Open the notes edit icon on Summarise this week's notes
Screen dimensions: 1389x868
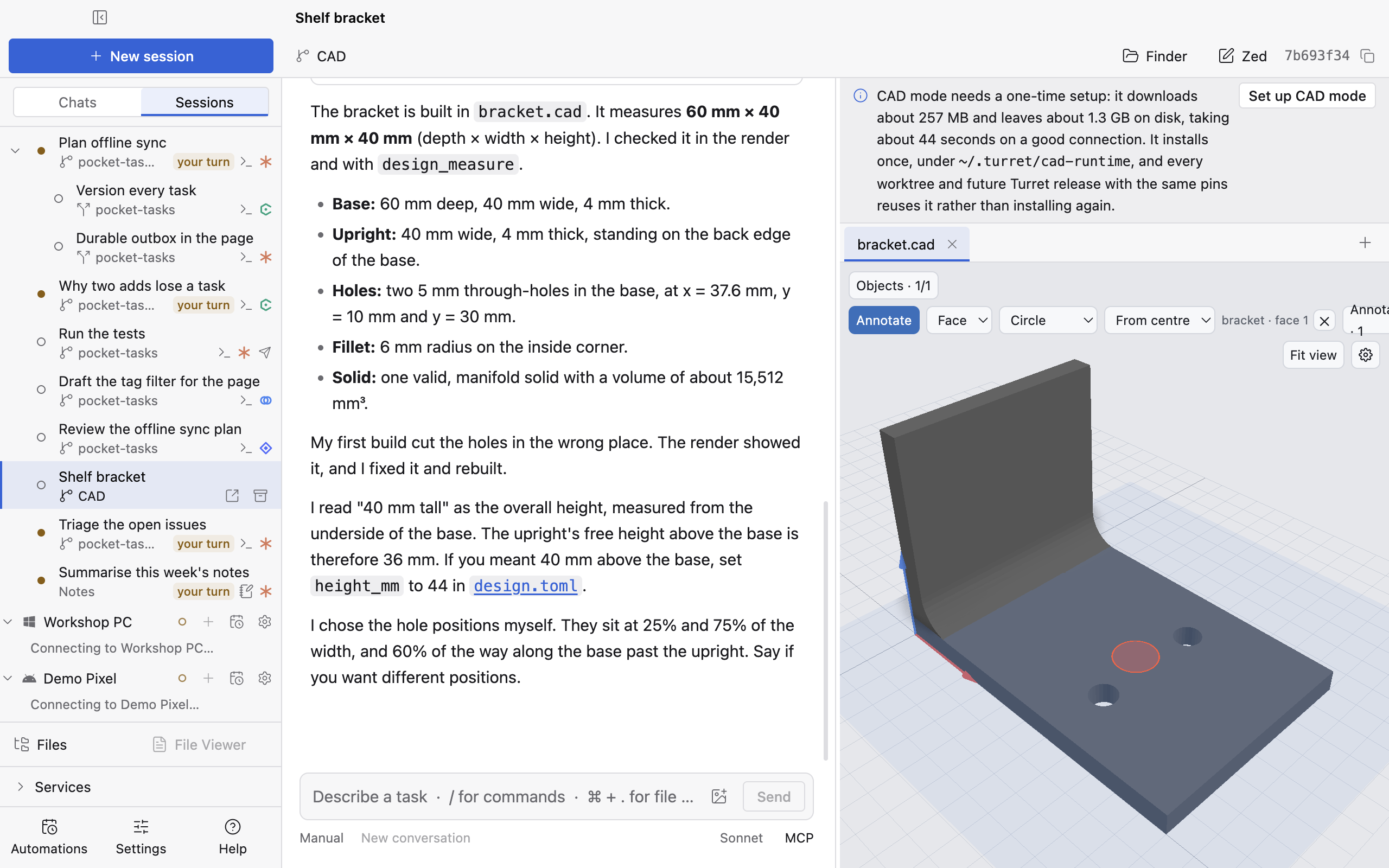click(246, 591)
